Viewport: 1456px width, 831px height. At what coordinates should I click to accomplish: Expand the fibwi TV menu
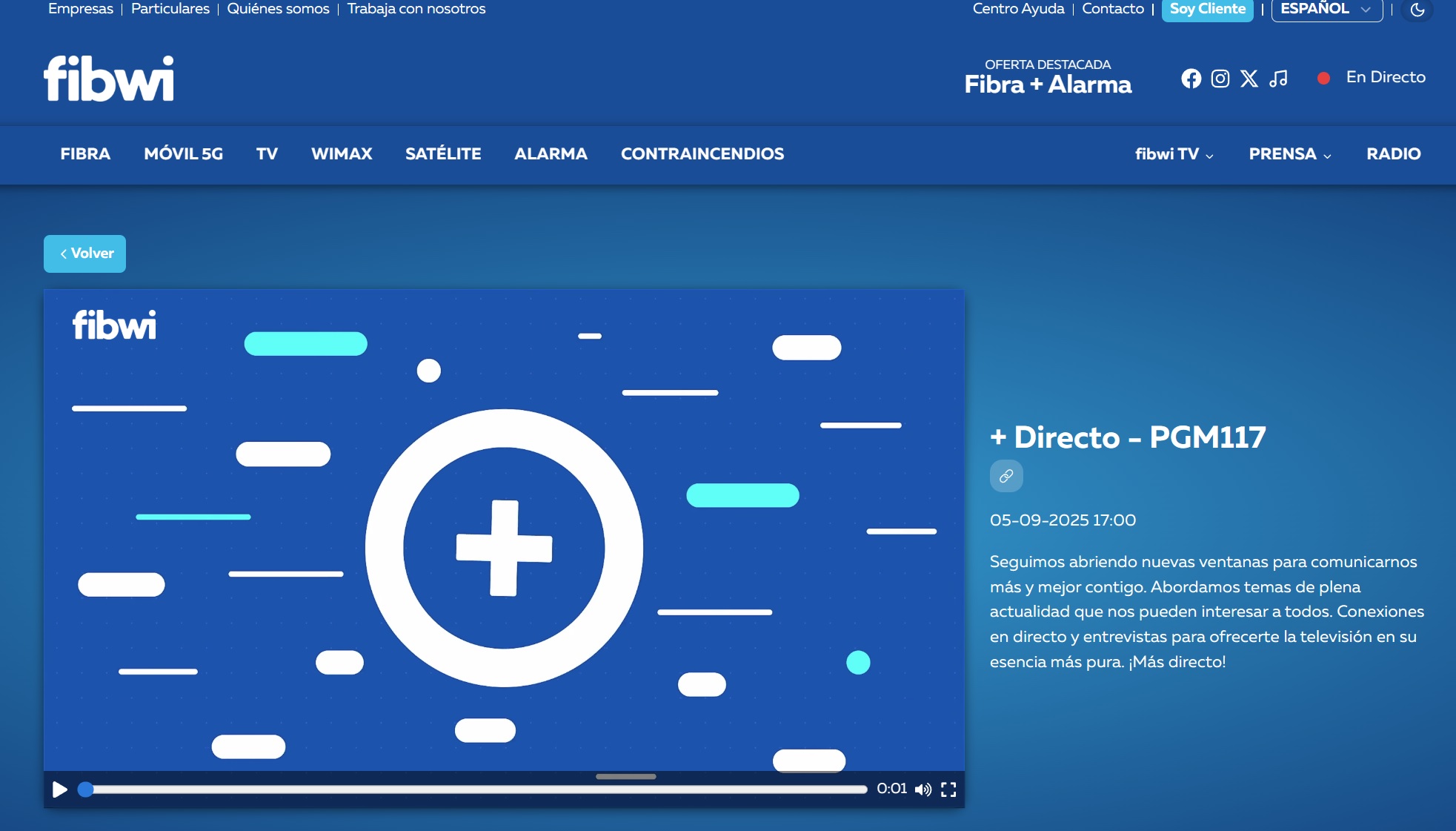point(1174,154)
